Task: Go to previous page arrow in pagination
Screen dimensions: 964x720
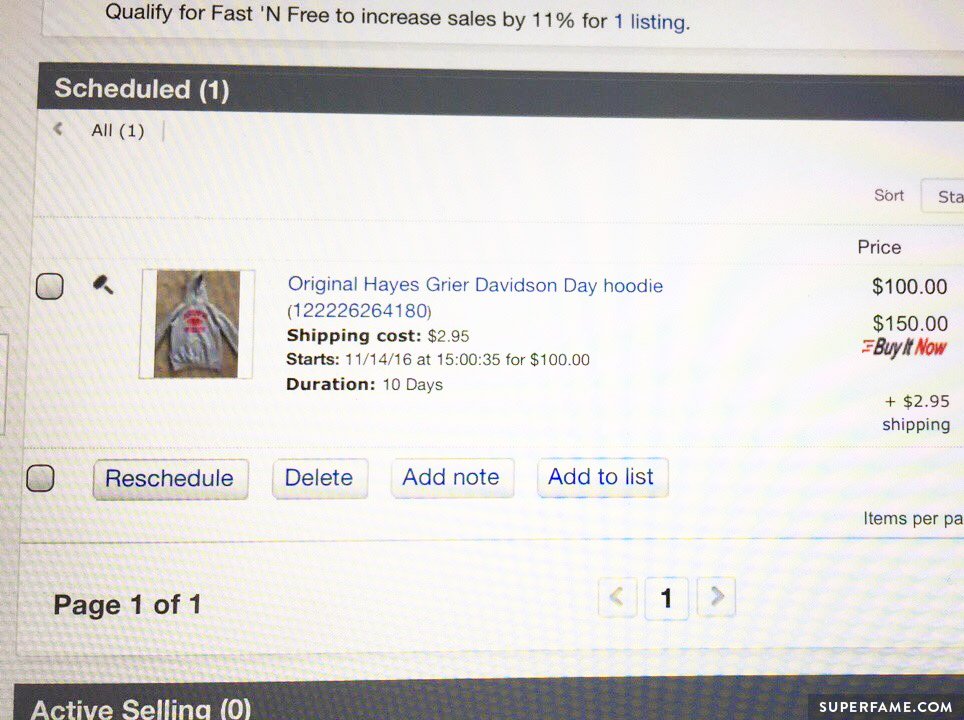Action: 617,596
